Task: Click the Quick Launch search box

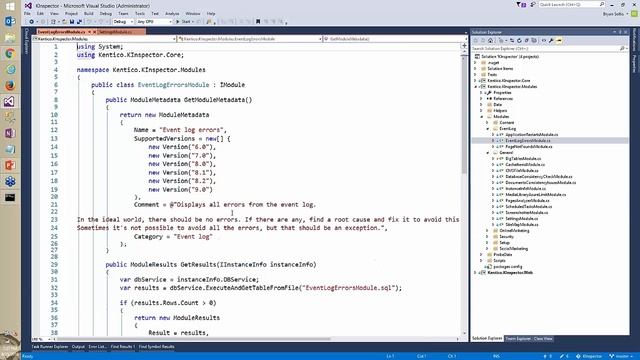Action: pyautogui.click(x=571, y=4)
